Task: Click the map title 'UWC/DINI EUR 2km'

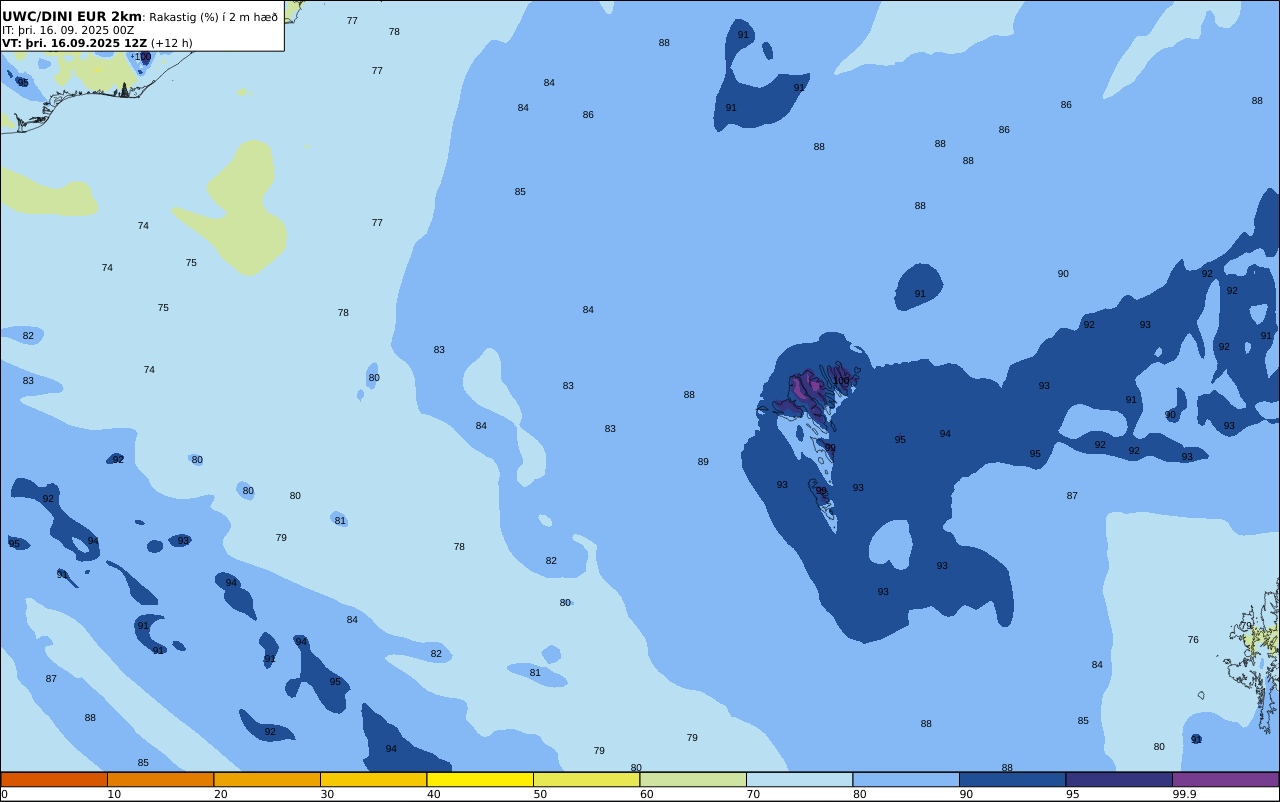Action: click(x=72, y=17)
